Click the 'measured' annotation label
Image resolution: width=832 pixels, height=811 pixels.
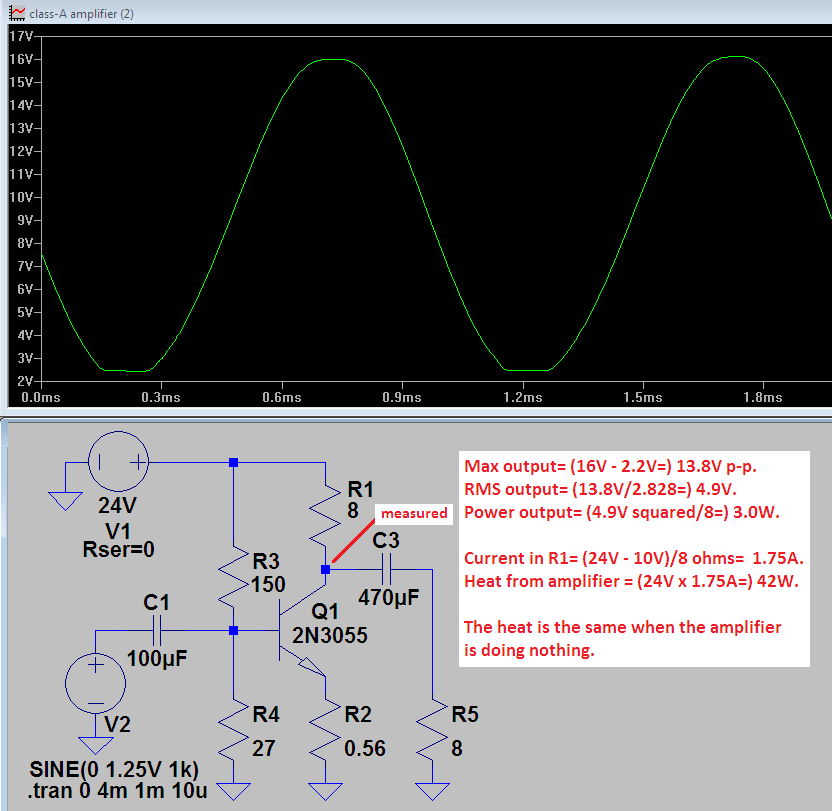(x=414, y=513)
